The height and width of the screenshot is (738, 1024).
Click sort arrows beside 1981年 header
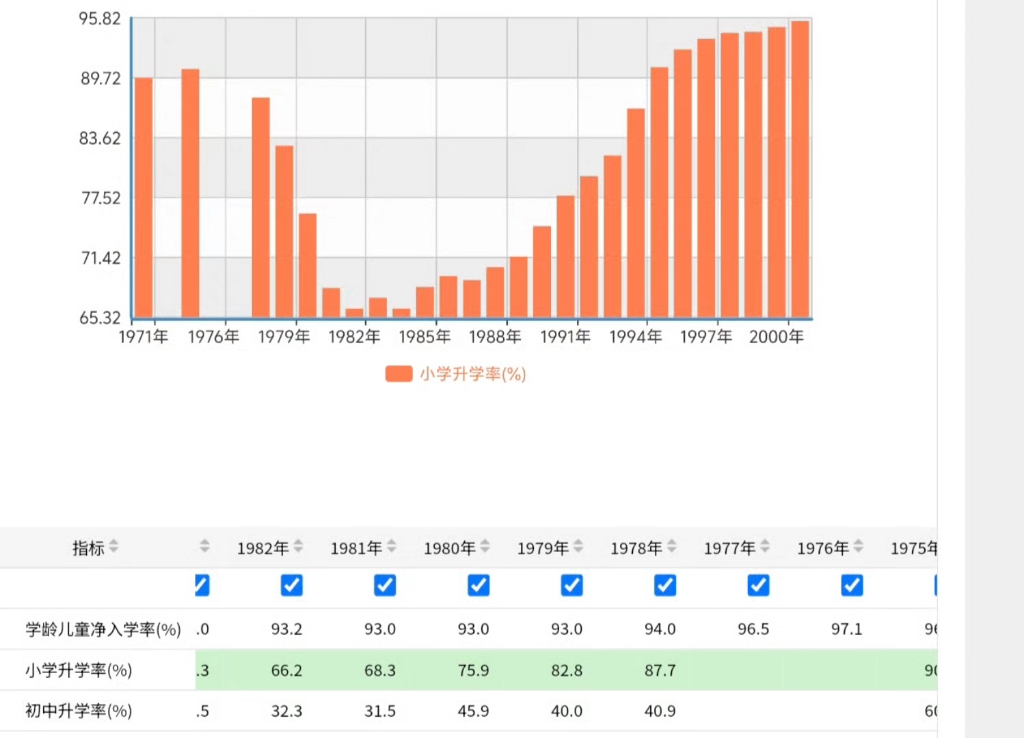(x=392, y=547)
